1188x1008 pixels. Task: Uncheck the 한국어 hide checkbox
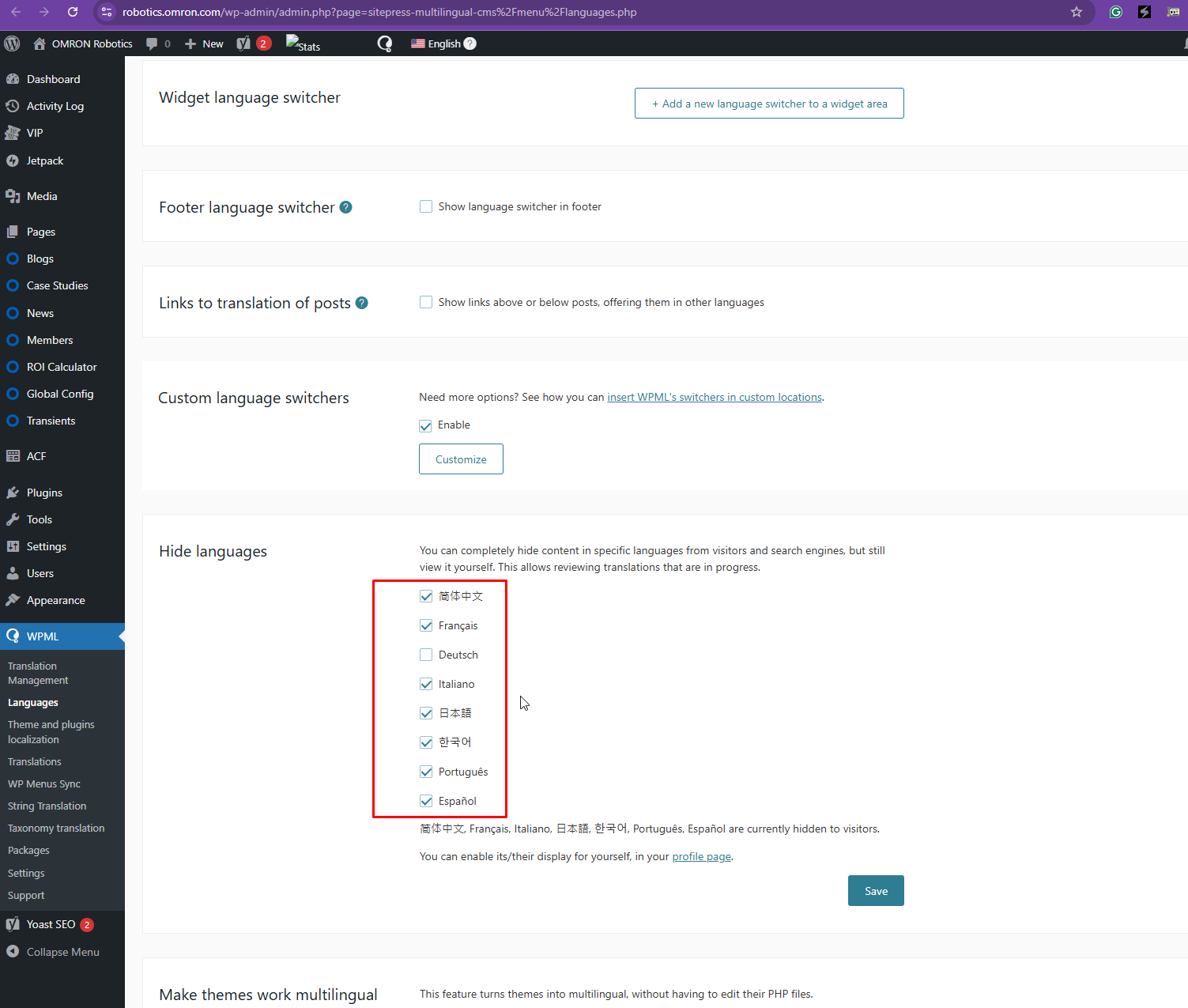[426, 742]
